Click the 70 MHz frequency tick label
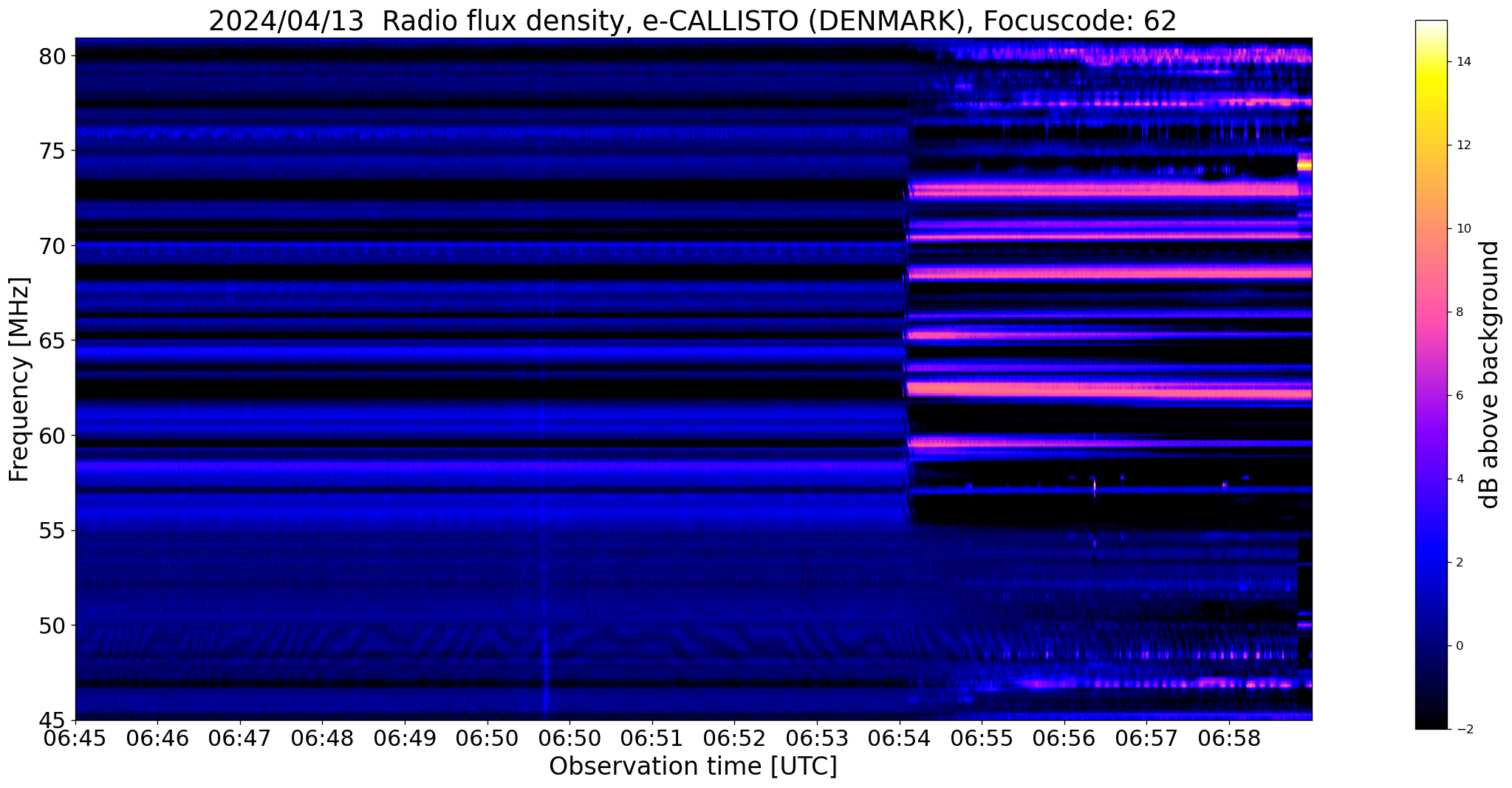 click(x=54, y=246)
